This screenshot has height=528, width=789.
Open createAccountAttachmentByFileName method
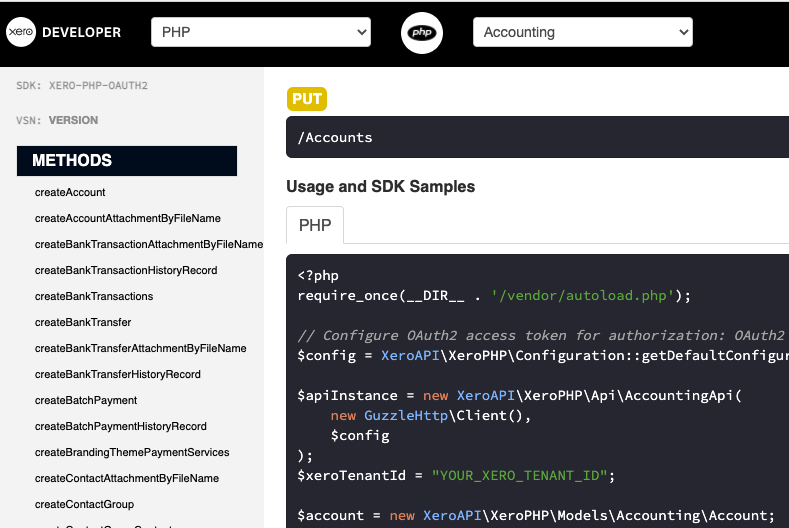click(x=128, y=218)
